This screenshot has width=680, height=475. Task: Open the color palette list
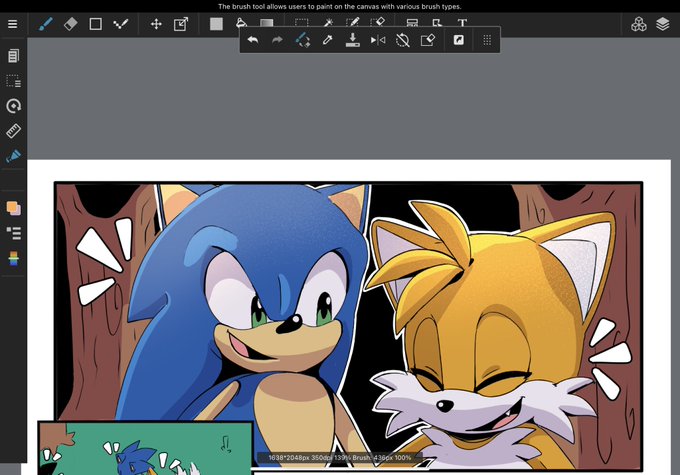coord(13,233)
